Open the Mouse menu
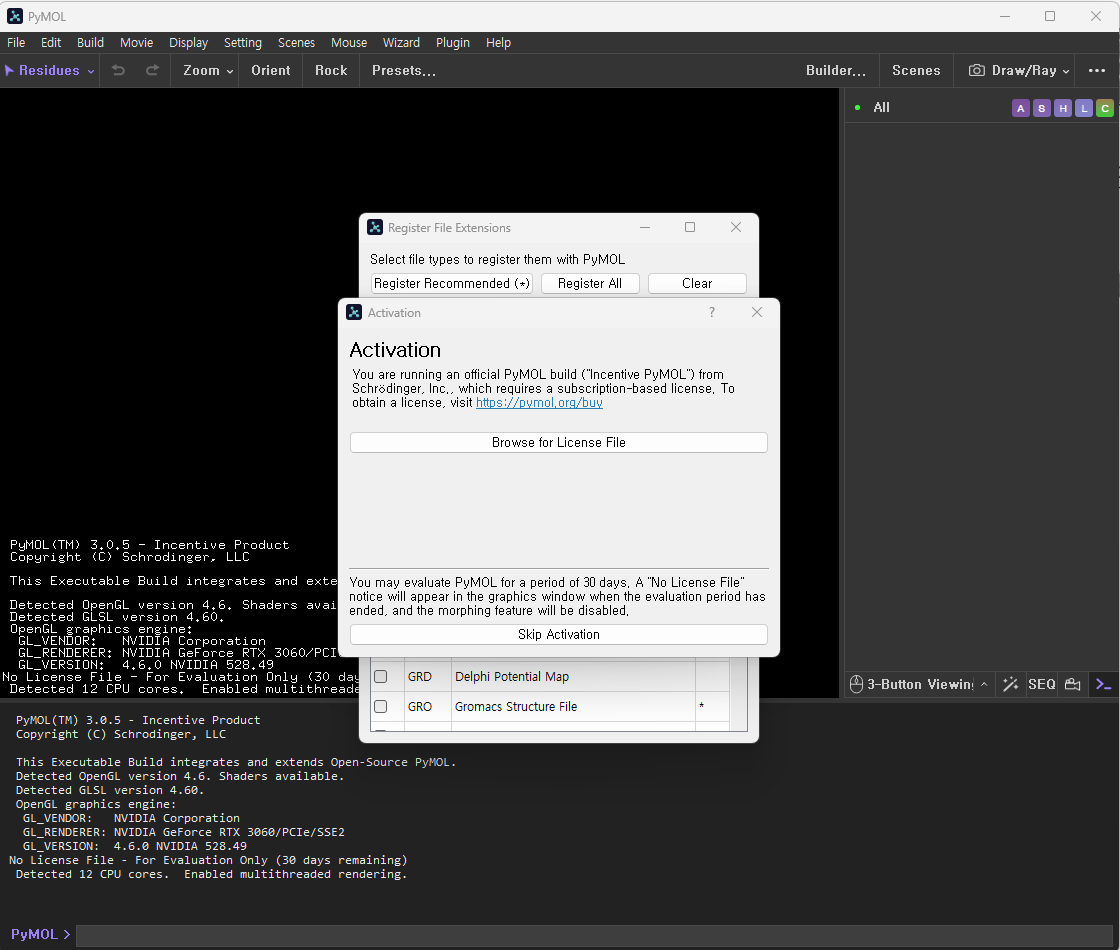 click(349, 43)
